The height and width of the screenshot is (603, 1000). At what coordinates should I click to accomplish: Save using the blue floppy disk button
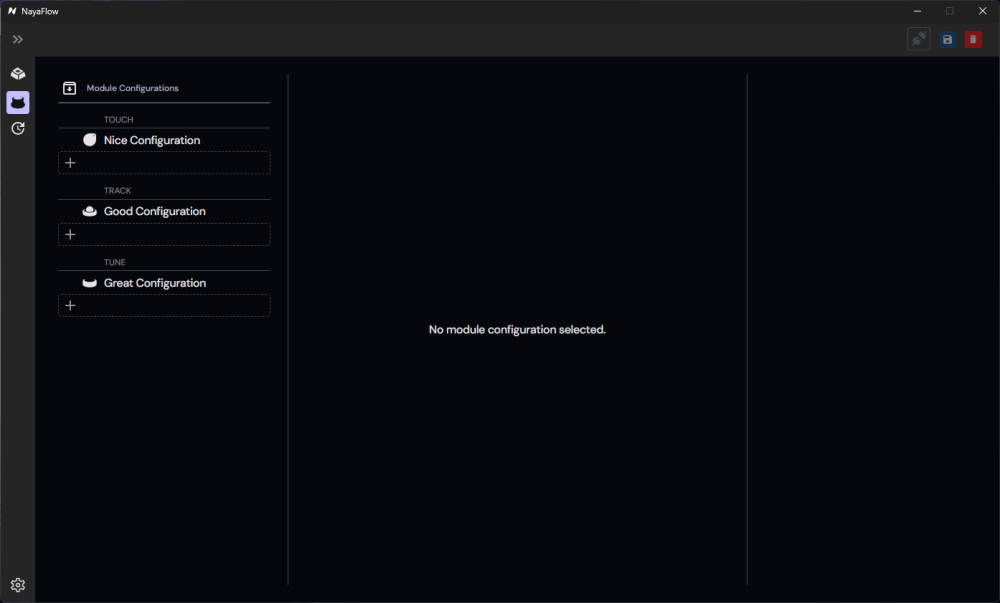947,39
